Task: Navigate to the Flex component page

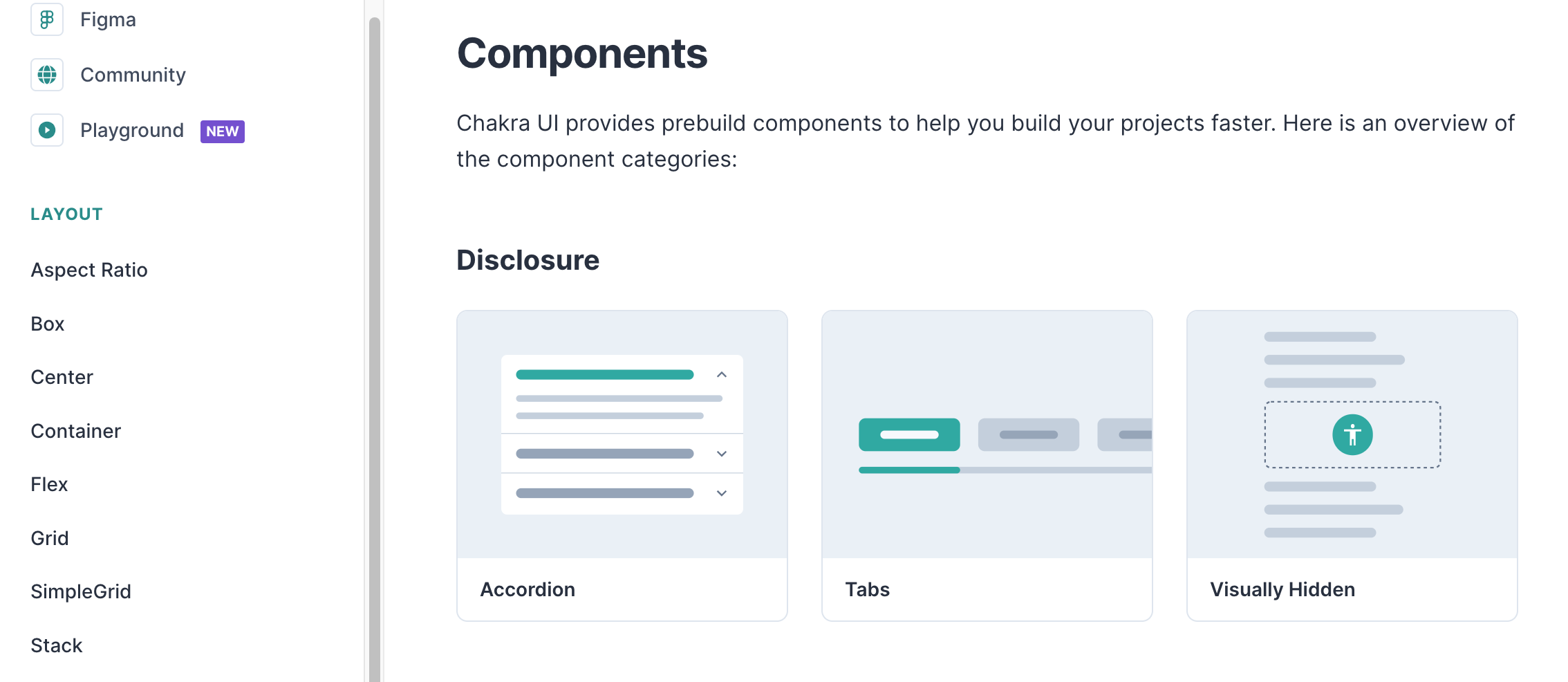Action: click(49, 484)
